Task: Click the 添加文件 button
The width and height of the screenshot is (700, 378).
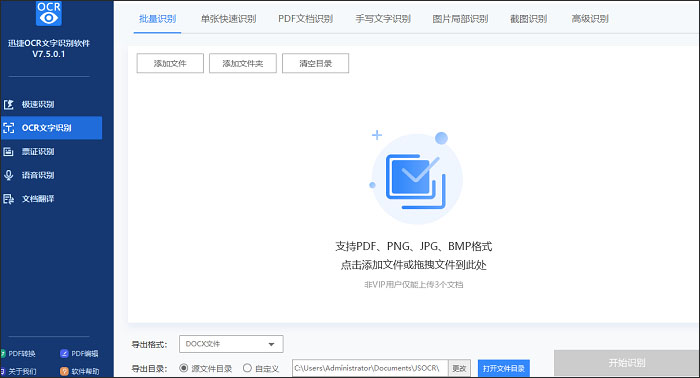Action: click(x=170, y=63)
